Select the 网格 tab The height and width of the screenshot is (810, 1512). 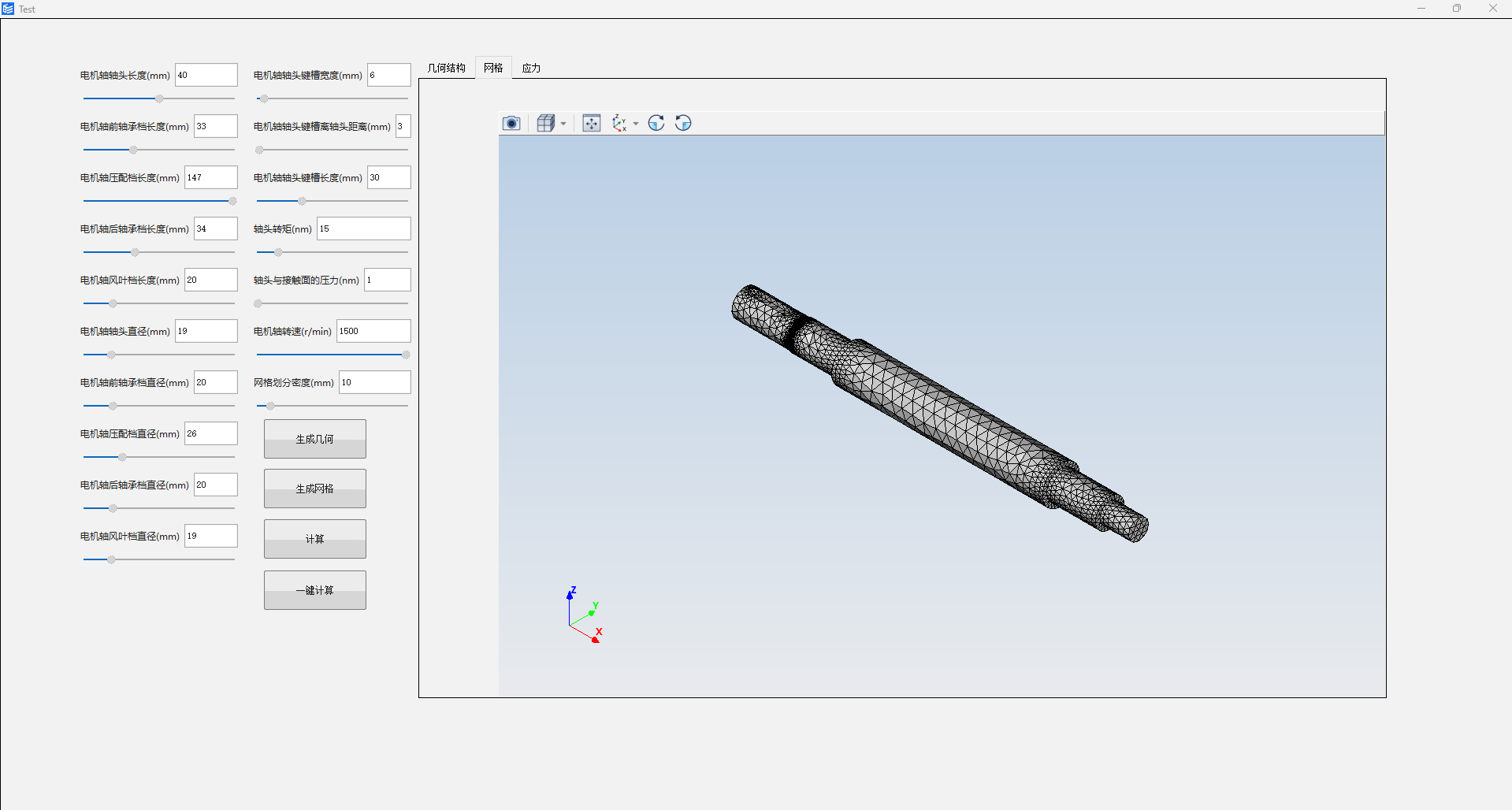point(493,68)
